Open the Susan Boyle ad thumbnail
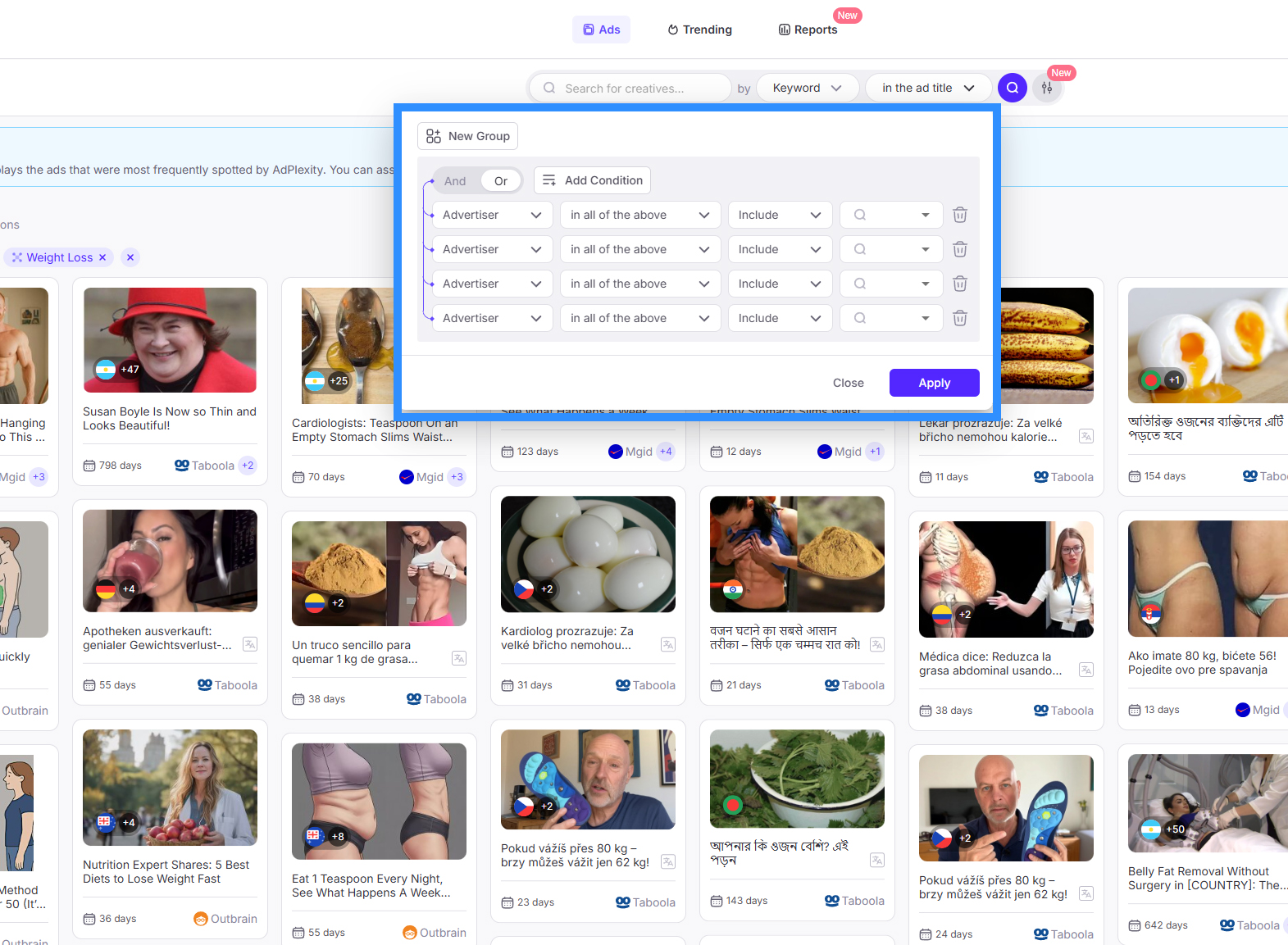 [170, 340]
